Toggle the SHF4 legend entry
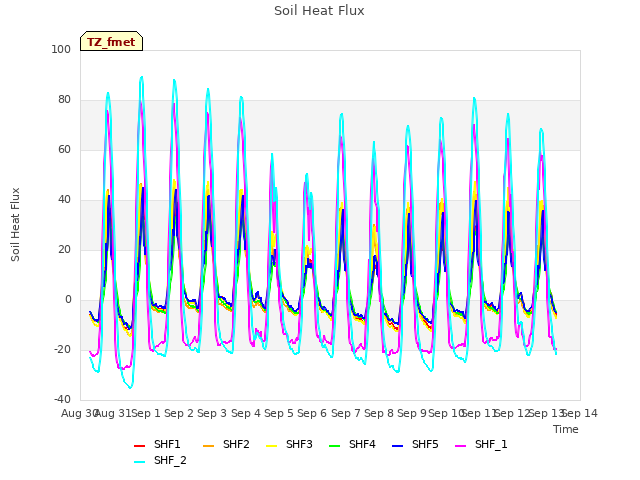640x480 pixels. (x=352, y=444)
